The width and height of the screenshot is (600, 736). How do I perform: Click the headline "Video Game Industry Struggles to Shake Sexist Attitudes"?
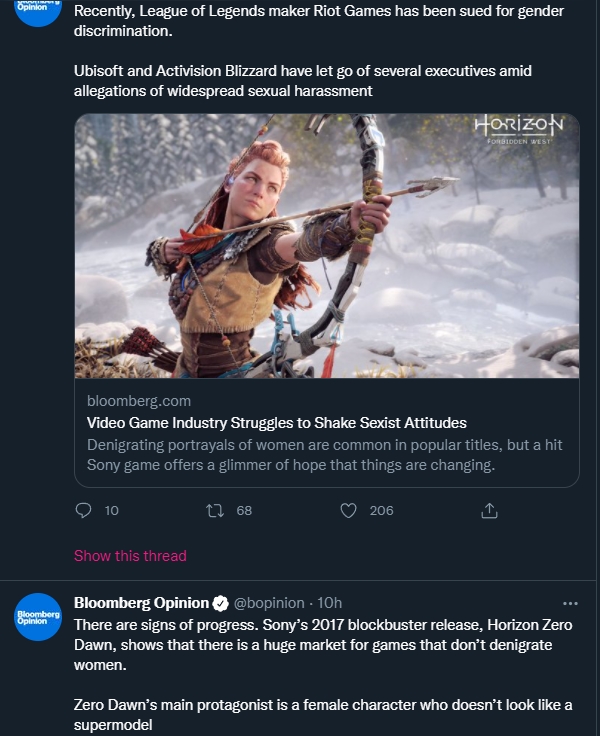pos(277,423)
